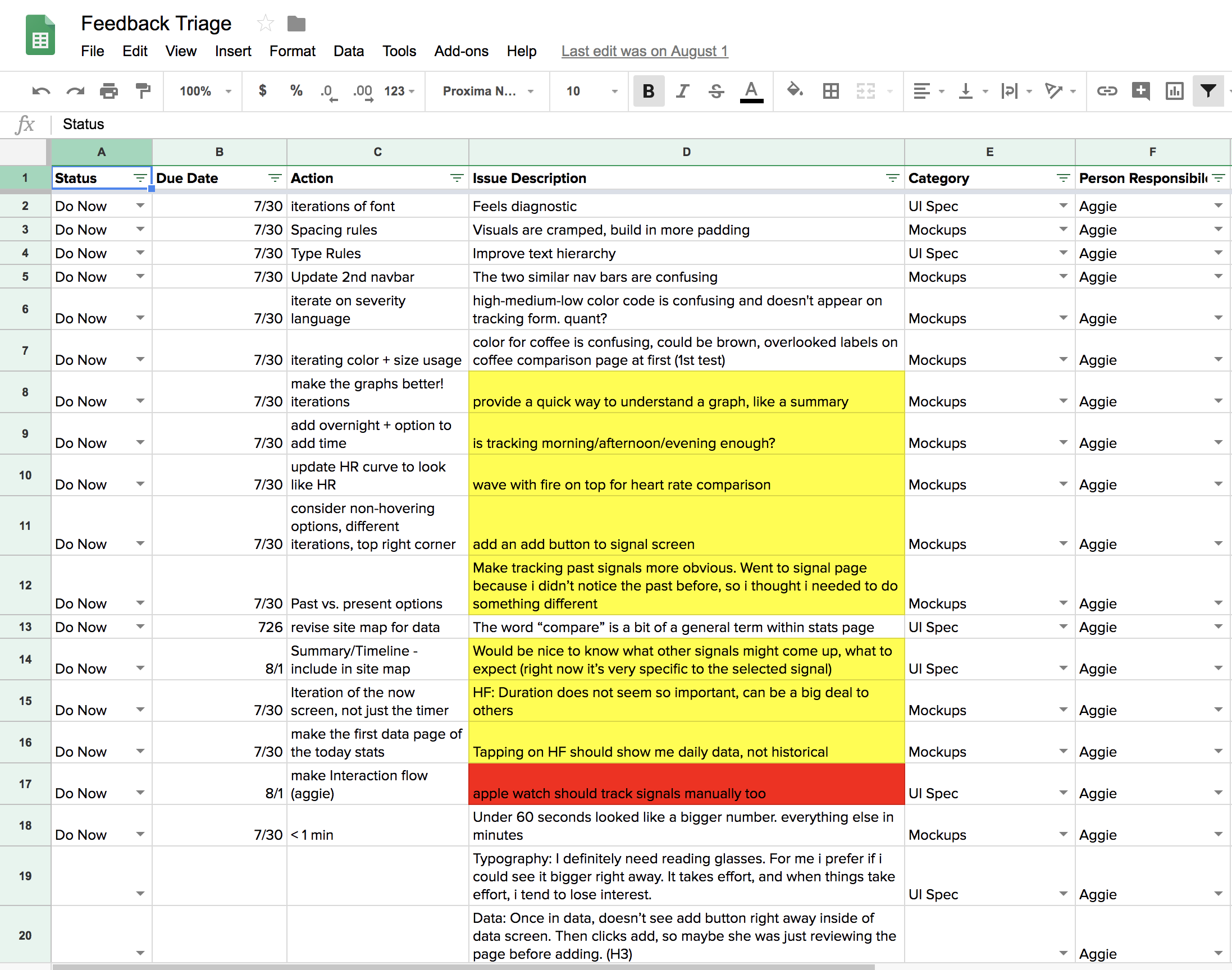
Task: Open the Insert menu
Action: pos(233,51)
